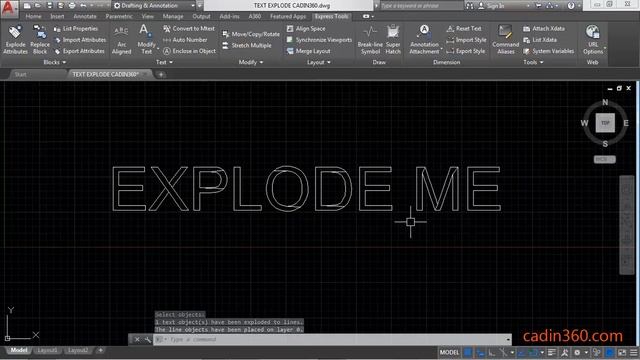
Task: Click the Attach Xdata tool
Action: coord(544,29)
